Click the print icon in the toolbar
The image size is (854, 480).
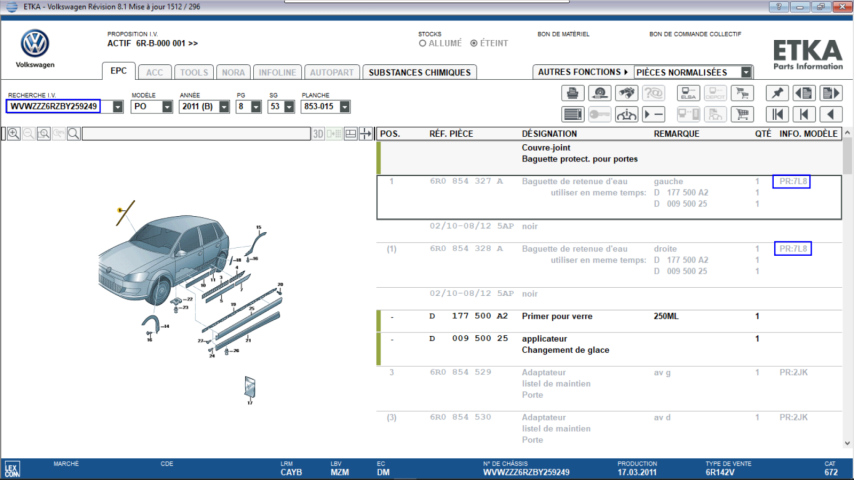tap(572, 93)
